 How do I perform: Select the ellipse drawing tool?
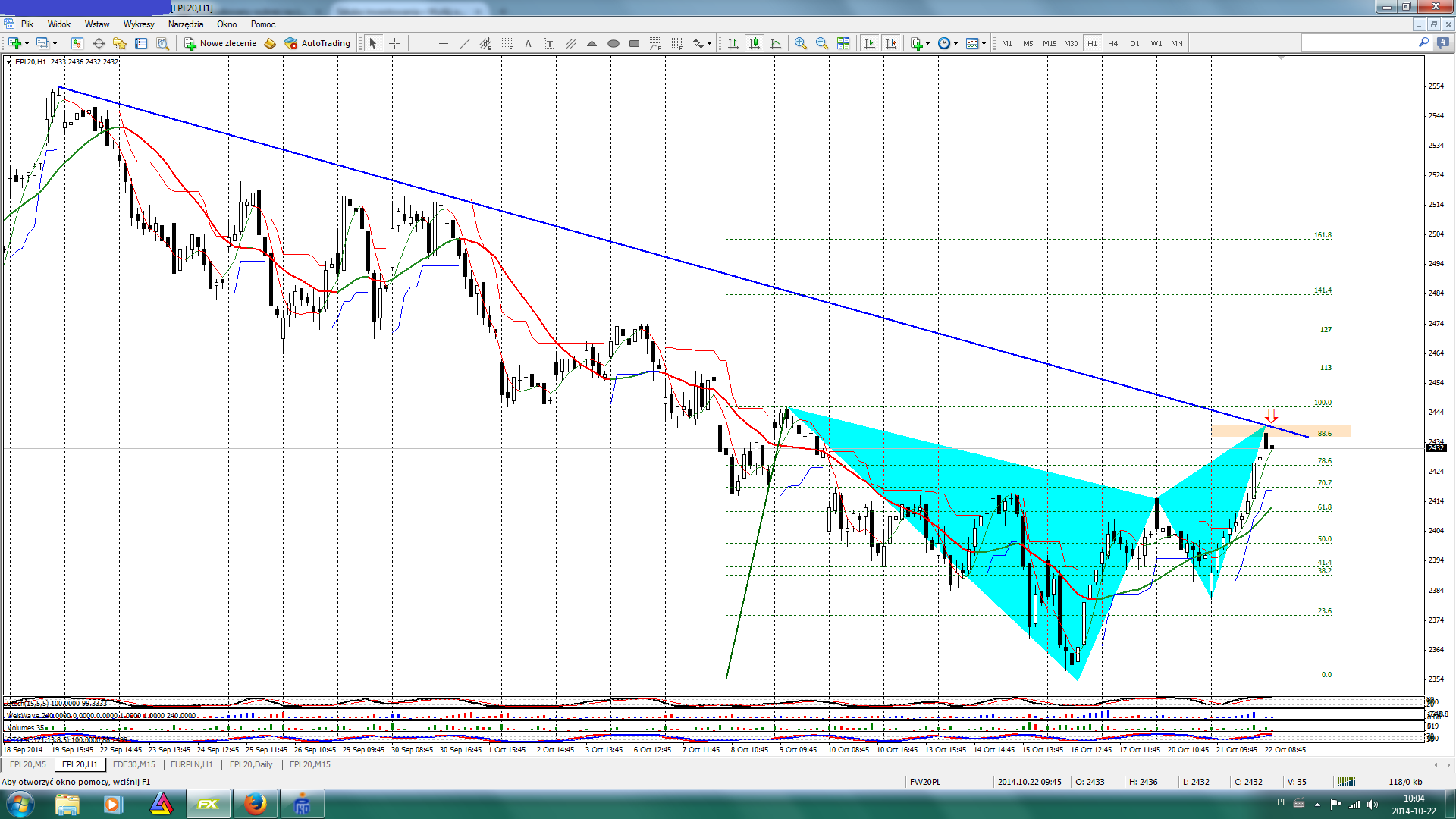(x=613, y=43)
